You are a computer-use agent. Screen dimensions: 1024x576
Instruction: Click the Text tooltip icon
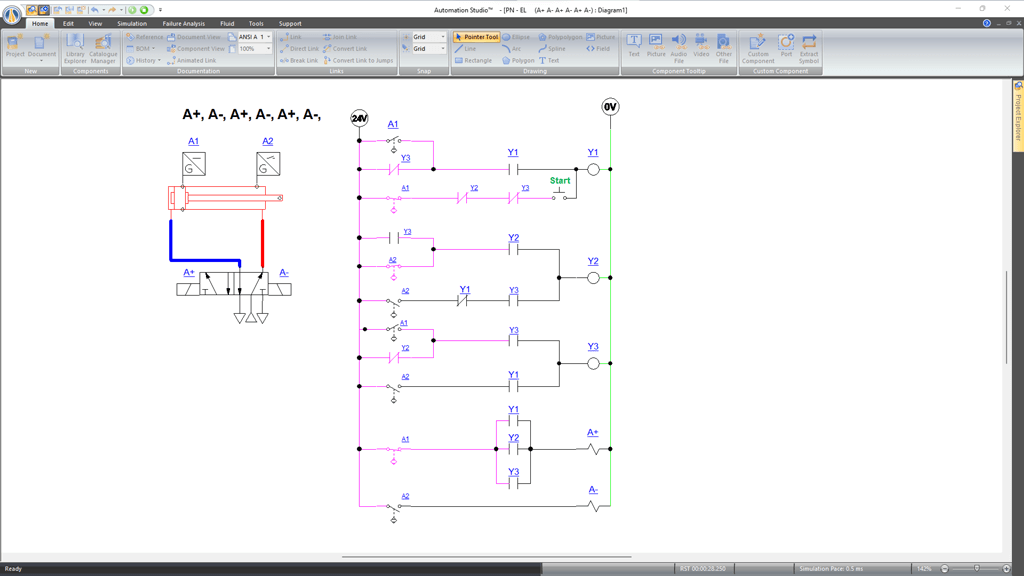tap(633, 47)
